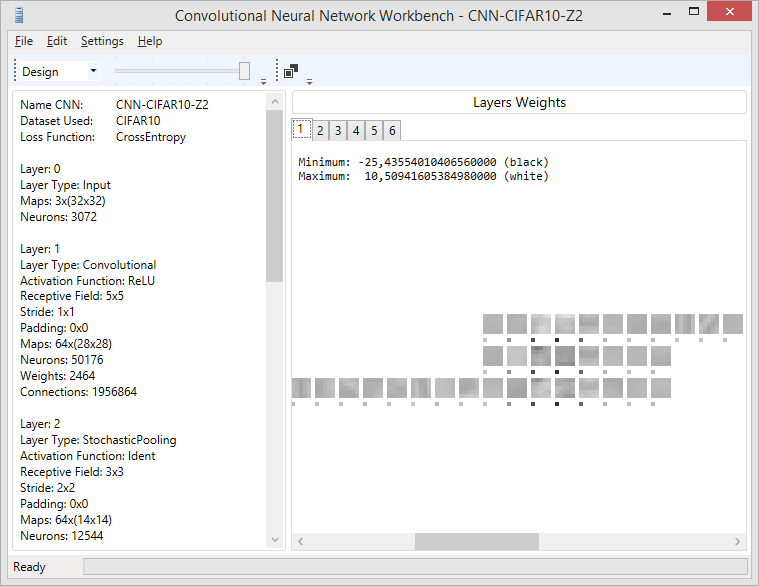Viewport: 759px width, 586px height.
Task: Click 'Receptive Field: 3x3' text
Action: 72,472
